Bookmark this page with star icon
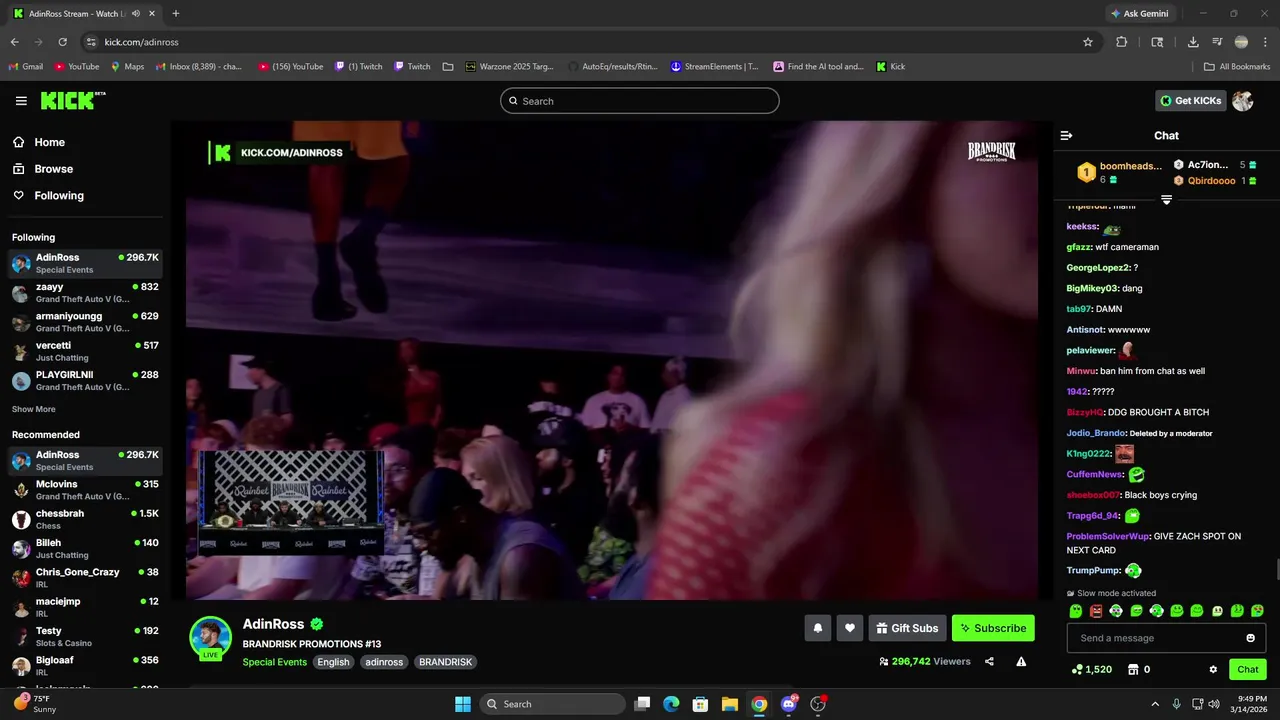 point(1088,42)
